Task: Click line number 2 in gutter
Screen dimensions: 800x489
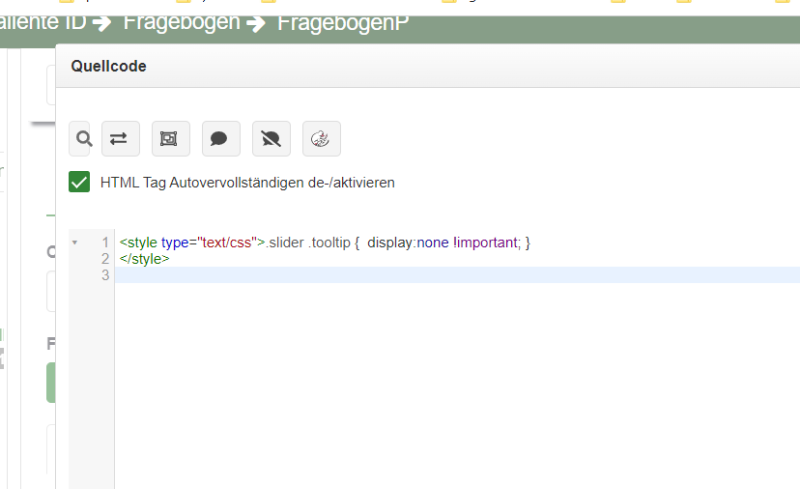Action: click(x=104, y=259)
